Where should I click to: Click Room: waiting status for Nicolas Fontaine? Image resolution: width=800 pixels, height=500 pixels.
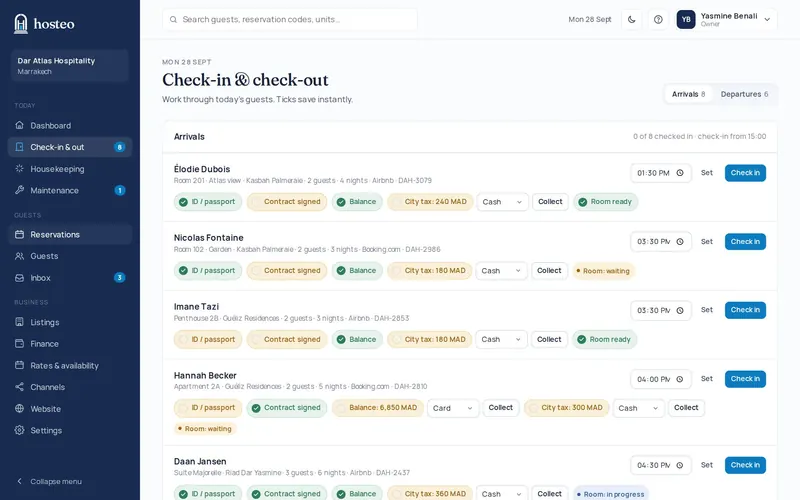pos(603,271)
